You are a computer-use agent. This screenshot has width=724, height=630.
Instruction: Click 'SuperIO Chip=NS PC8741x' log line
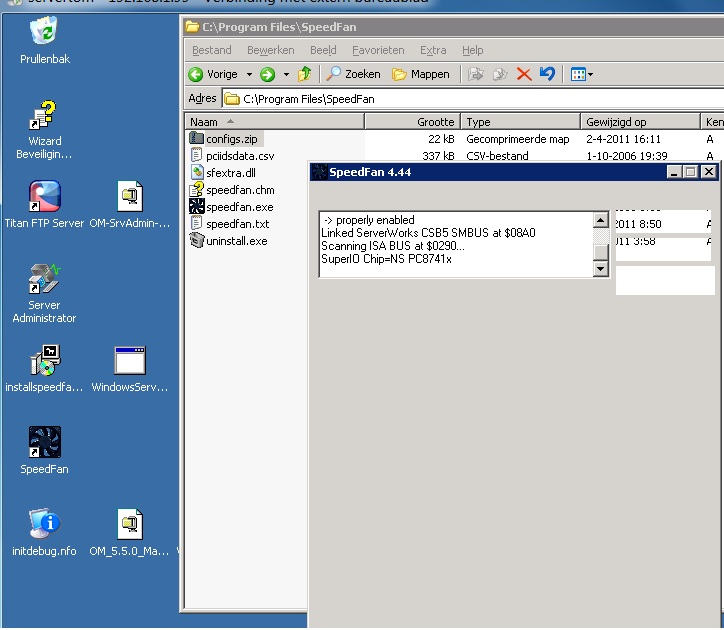[x=386, y=259]
